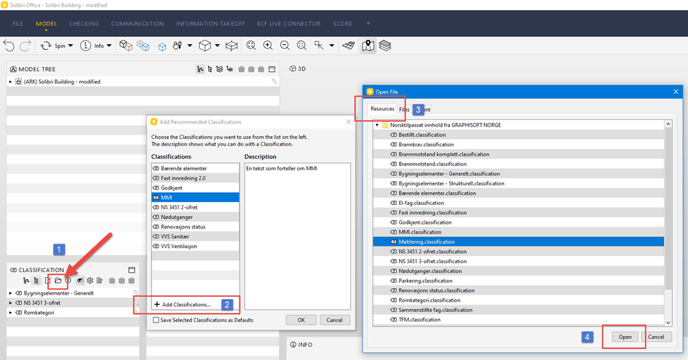Open the sectioning tool dropdown arrow

332,46
